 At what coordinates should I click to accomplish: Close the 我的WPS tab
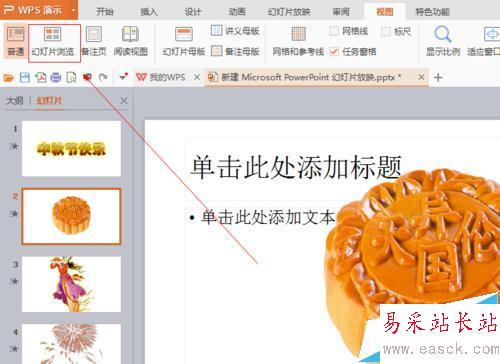(197, 77)
